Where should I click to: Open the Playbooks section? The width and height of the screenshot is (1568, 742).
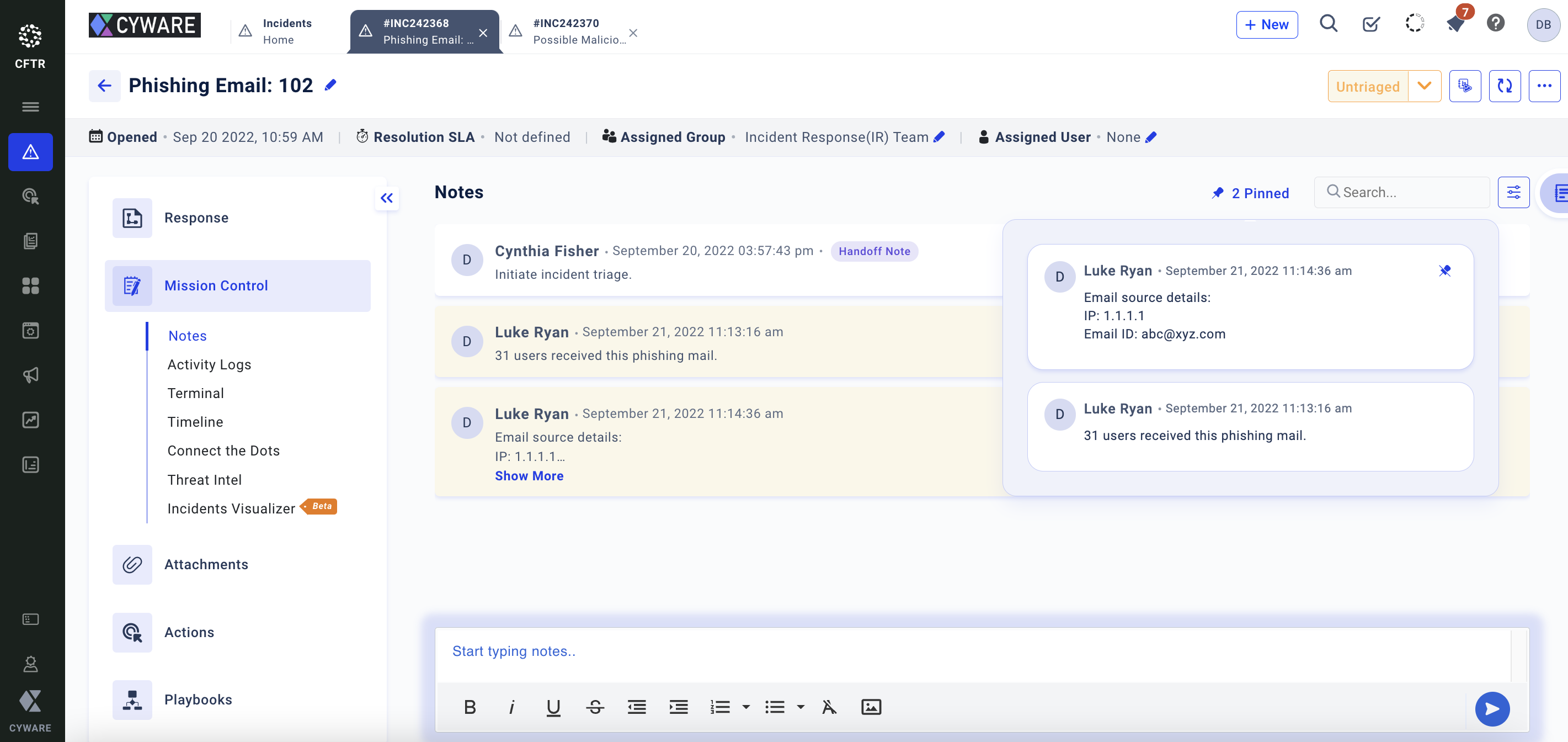[x=198, y=699]
